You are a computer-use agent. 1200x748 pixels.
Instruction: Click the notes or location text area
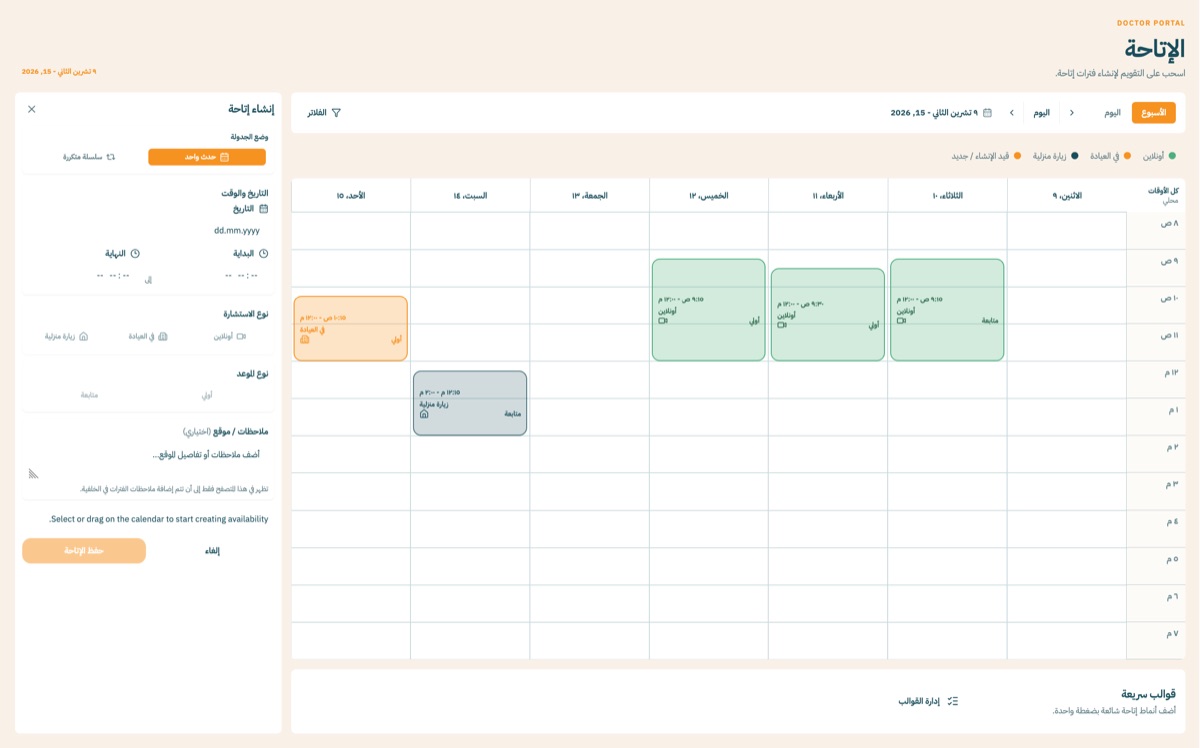pyautogui.click(x=148, y=461)
